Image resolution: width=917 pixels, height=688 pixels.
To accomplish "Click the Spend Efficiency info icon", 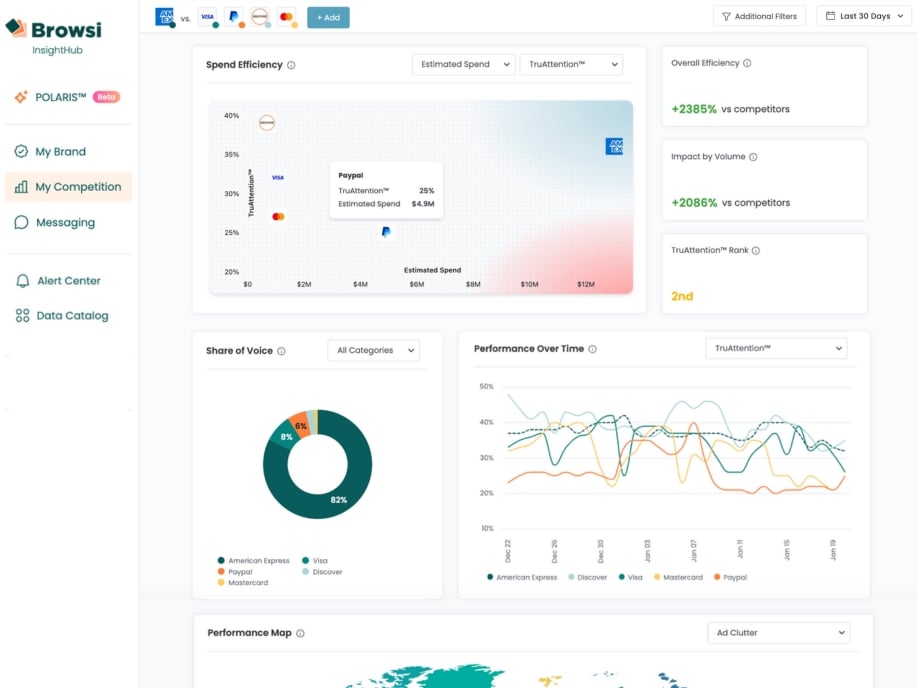I will tap(291, 65).
